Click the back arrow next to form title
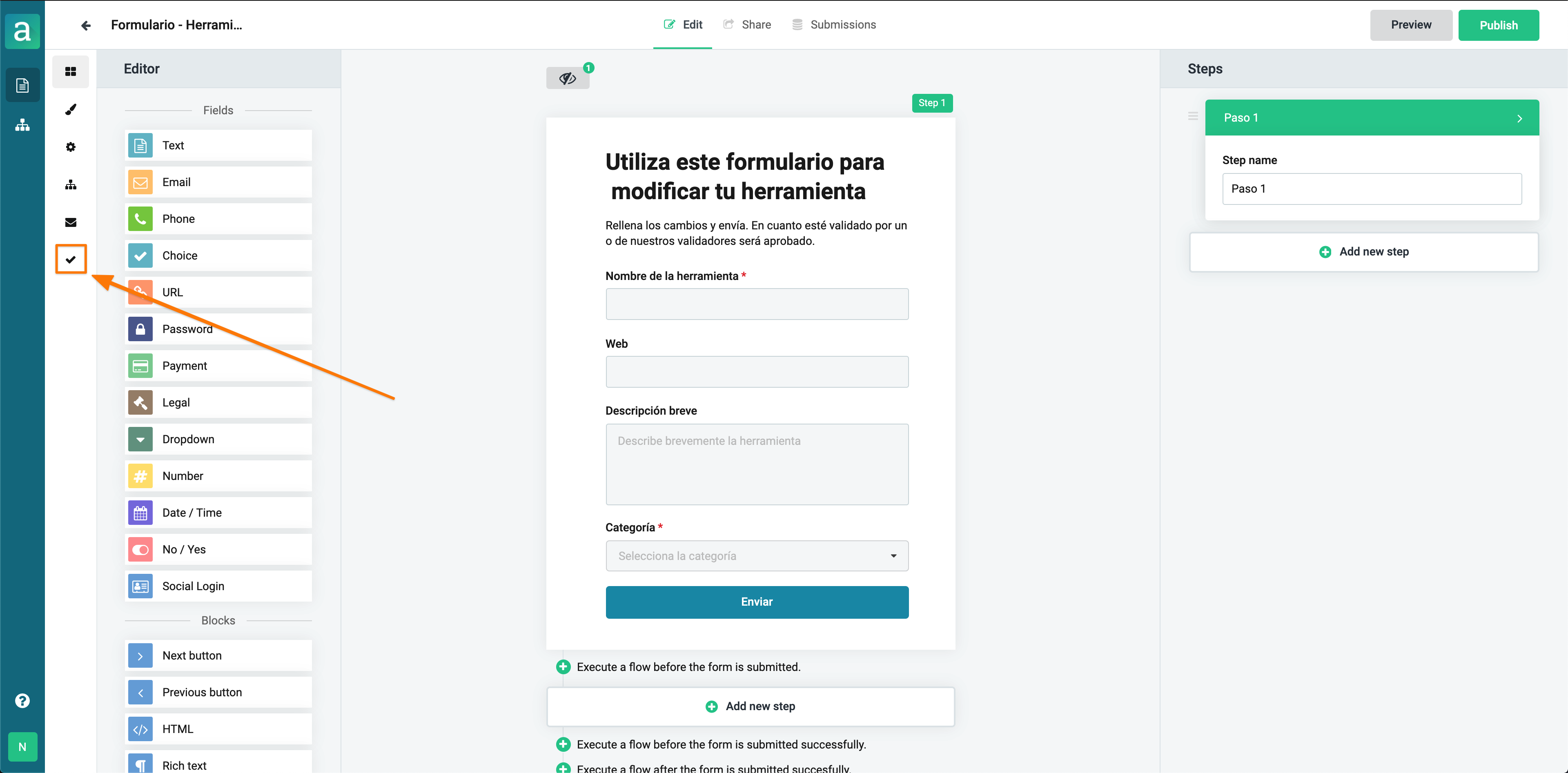The width and height of the screenshot is (1568, 773). [86, 25]
